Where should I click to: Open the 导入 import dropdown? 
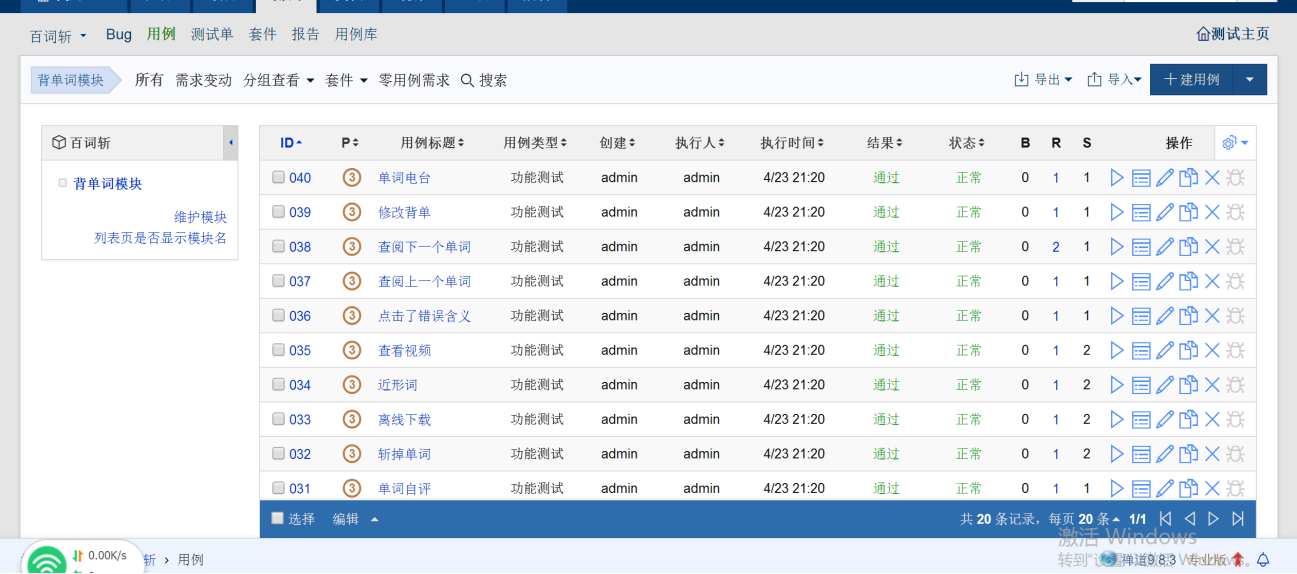(x=1114, y=80)
